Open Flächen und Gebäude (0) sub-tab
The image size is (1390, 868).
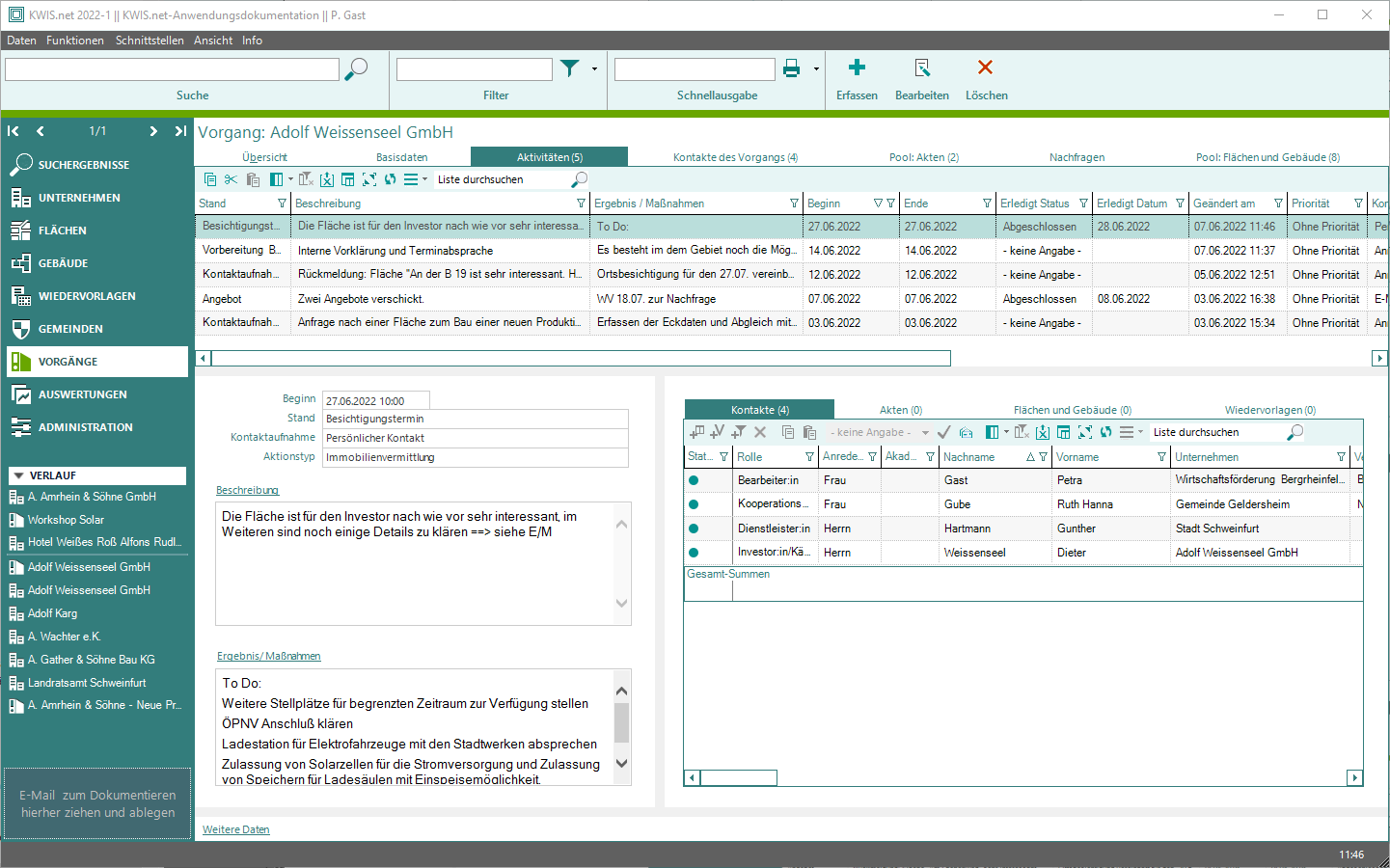[1072, 410]
